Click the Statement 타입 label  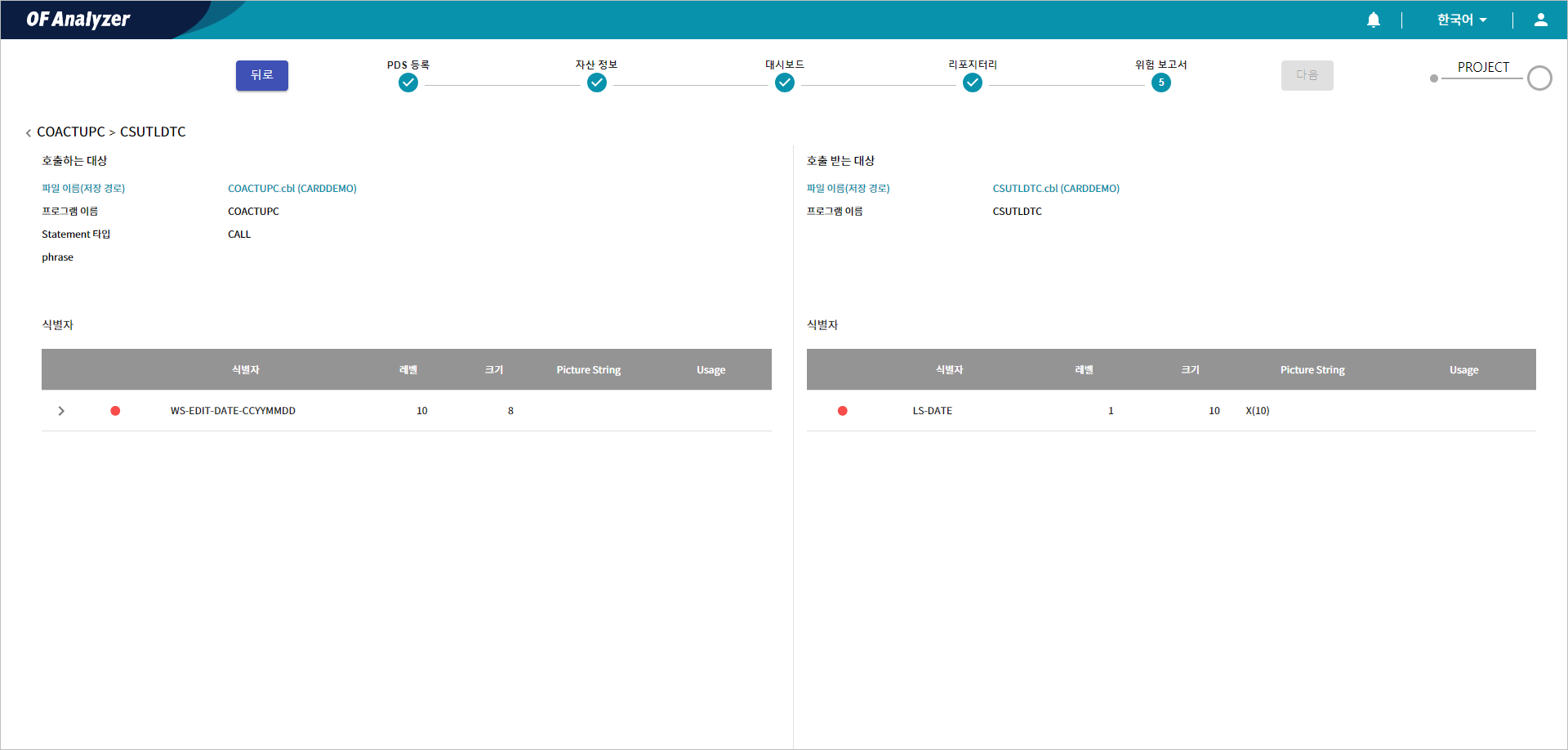(76, 234)
